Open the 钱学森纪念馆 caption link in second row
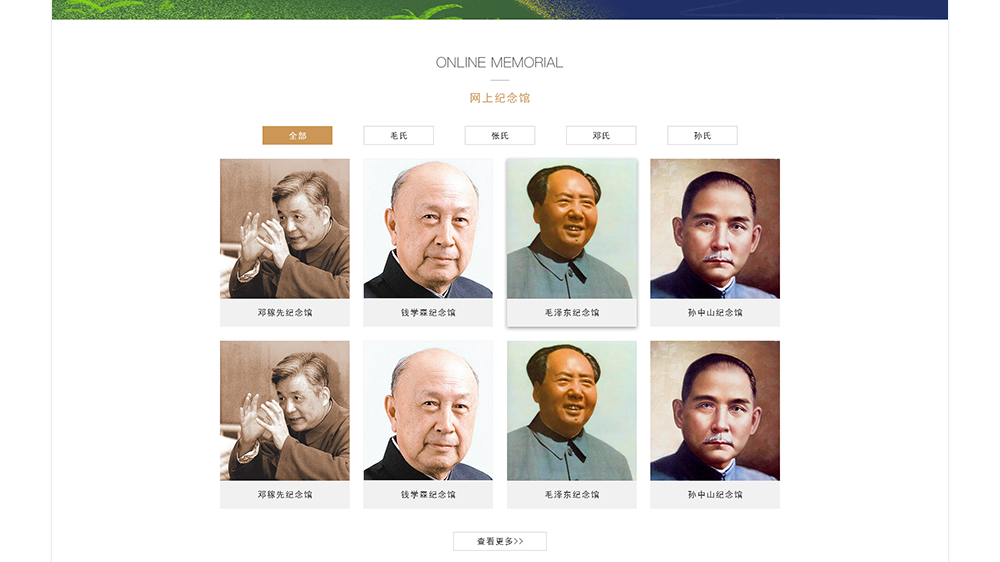The image size is (1000, 562). (x=428, y=494)
